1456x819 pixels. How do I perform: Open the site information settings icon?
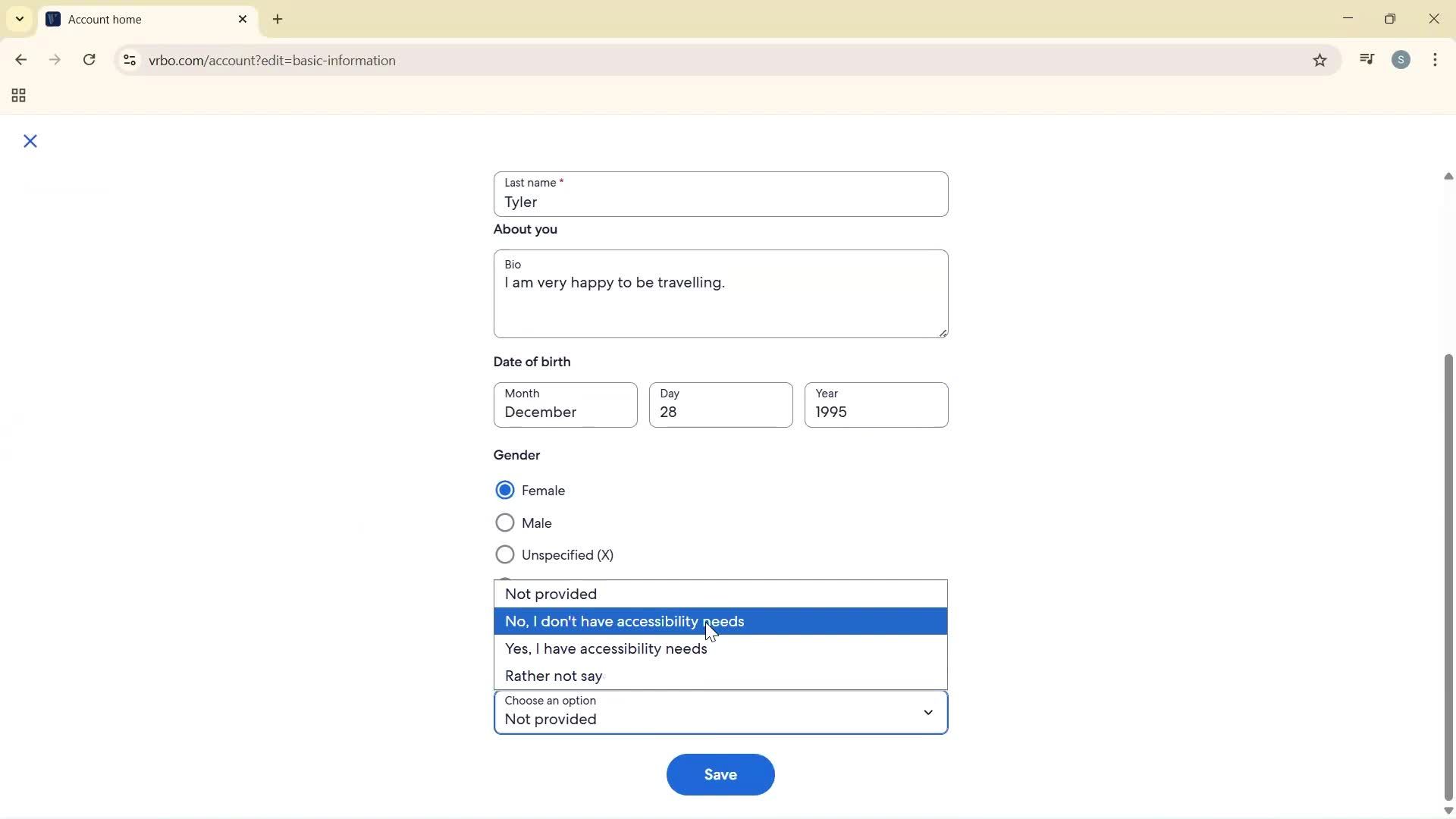[129, 60]
